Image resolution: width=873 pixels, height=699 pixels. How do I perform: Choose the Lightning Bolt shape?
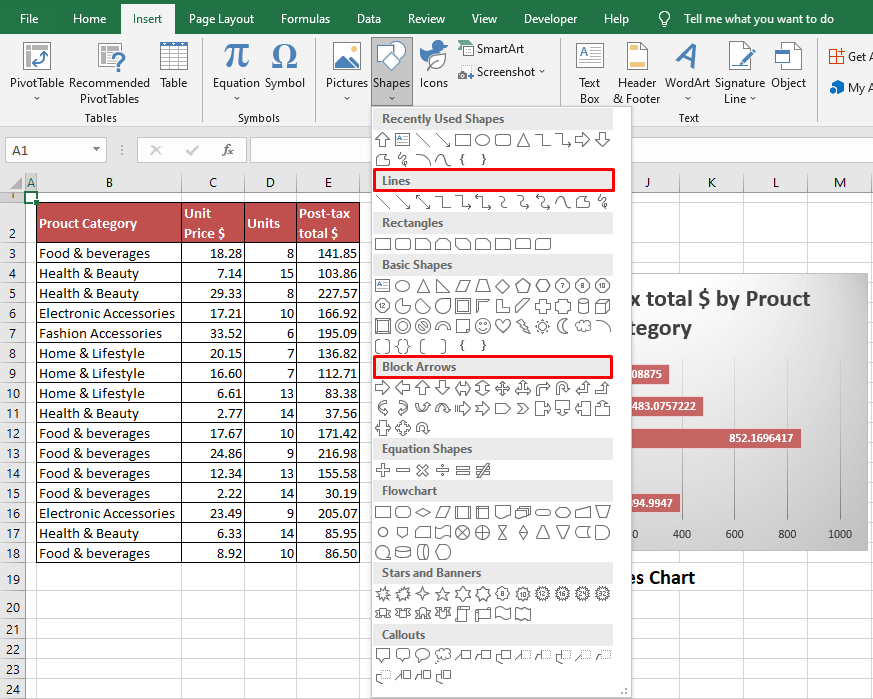(523, 326)
